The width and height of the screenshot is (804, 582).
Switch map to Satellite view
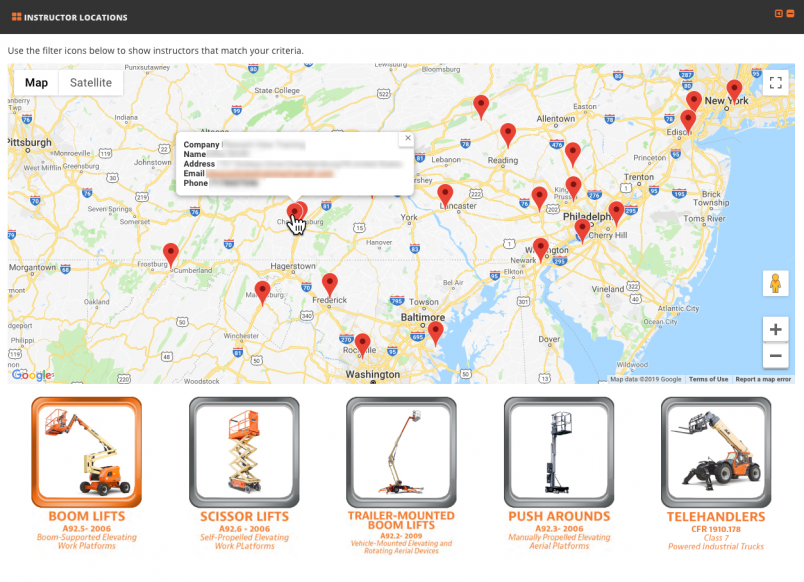91,83
